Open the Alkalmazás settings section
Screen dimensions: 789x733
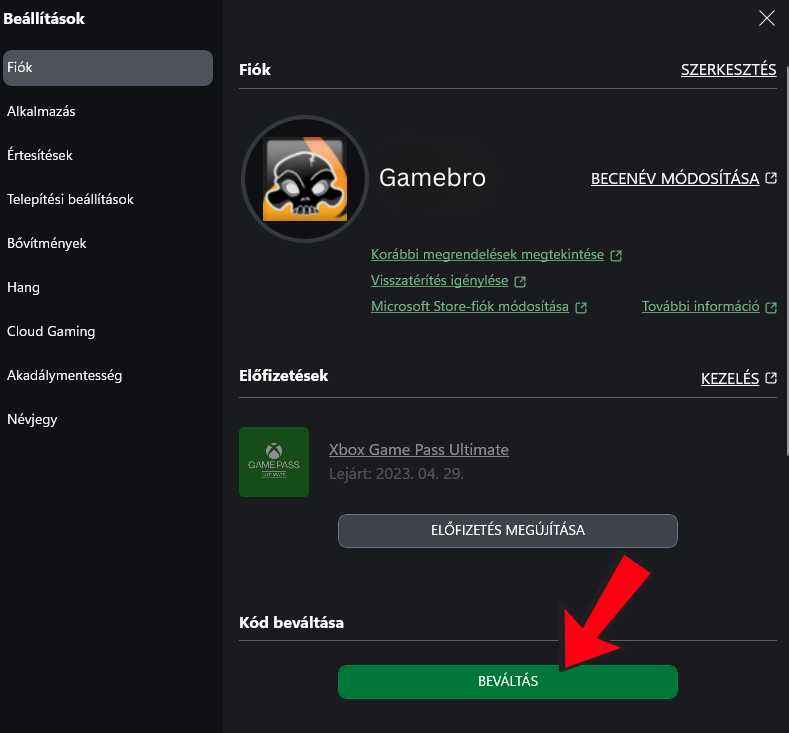[41, 111]
